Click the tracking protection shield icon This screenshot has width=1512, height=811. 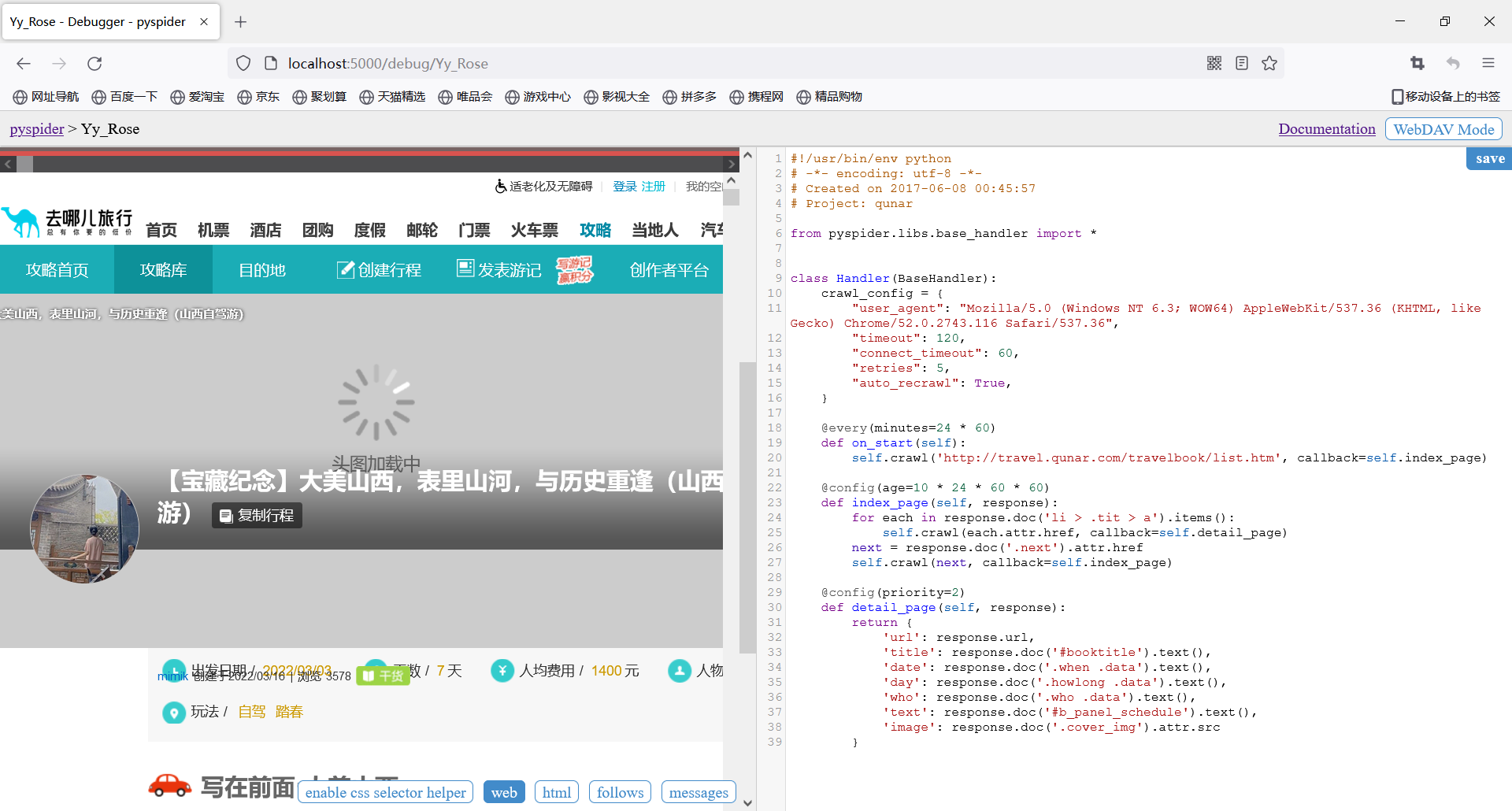(243, 63)
